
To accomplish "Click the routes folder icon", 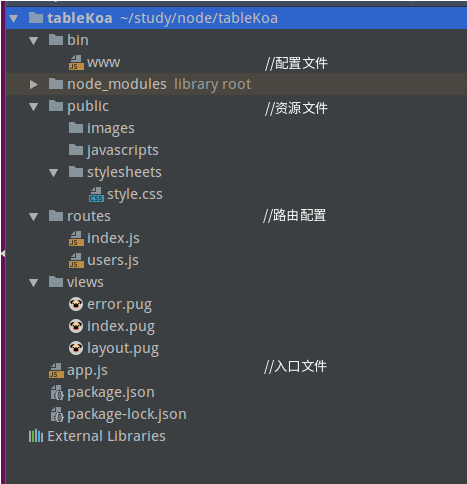I will 56,216.
